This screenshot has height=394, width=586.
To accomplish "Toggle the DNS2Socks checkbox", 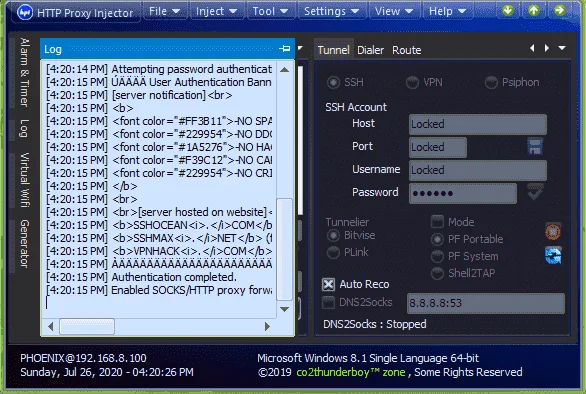I will click(x=328, y=302).
